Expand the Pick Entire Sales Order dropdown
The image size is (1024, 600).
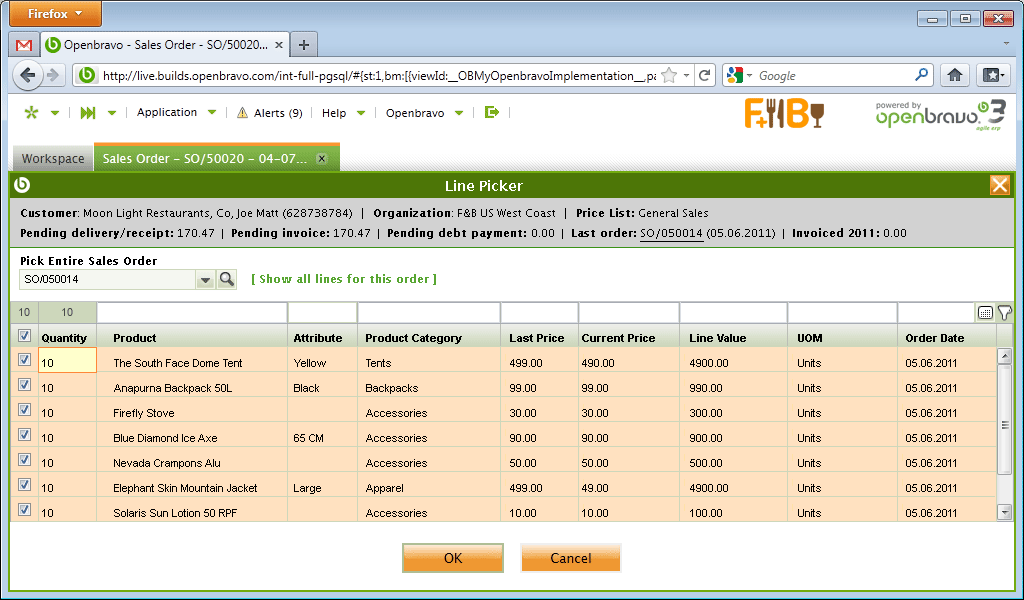pos(205,280)
